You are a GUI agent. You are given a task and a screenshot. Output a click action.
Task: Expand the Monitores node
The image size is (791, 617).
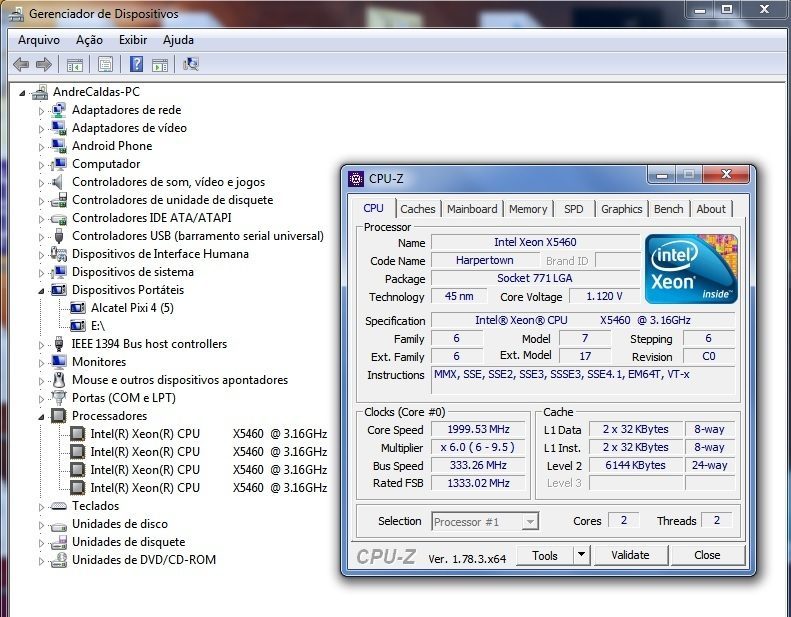[41, 363]
